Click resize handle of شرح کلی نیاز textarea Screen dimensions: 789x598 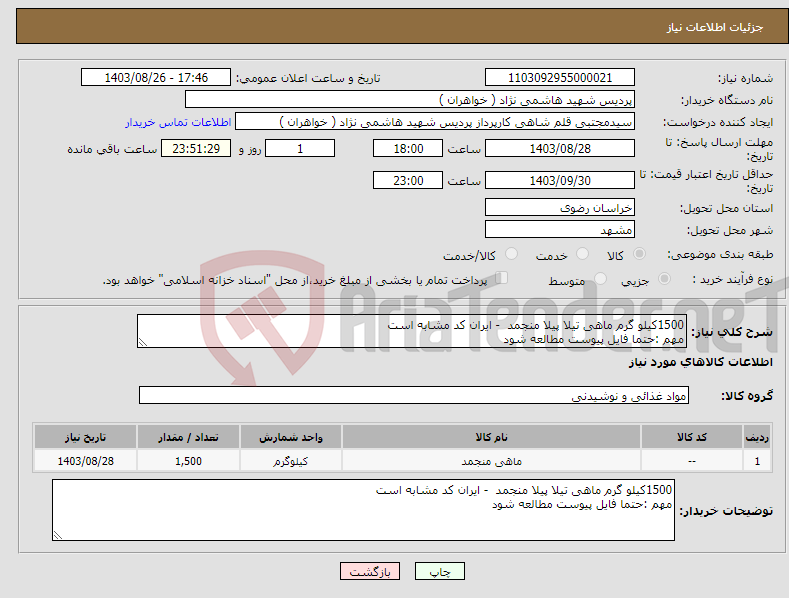[143, 342]
